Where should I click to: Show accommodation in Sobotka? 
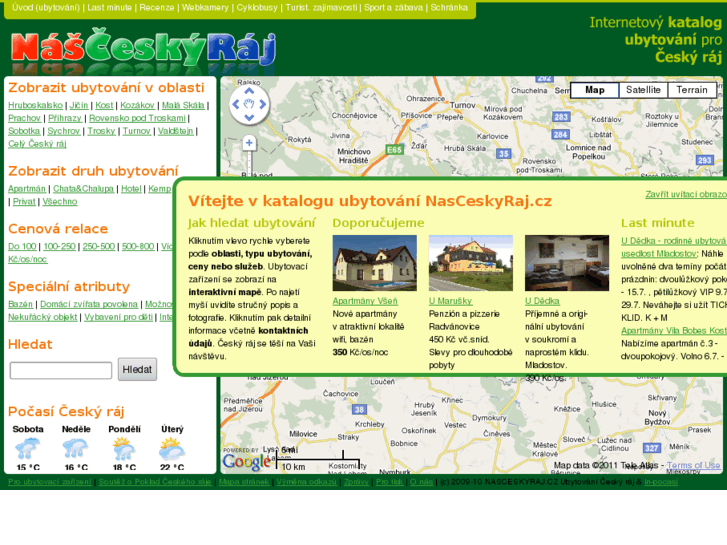click(x=24, y=131)
